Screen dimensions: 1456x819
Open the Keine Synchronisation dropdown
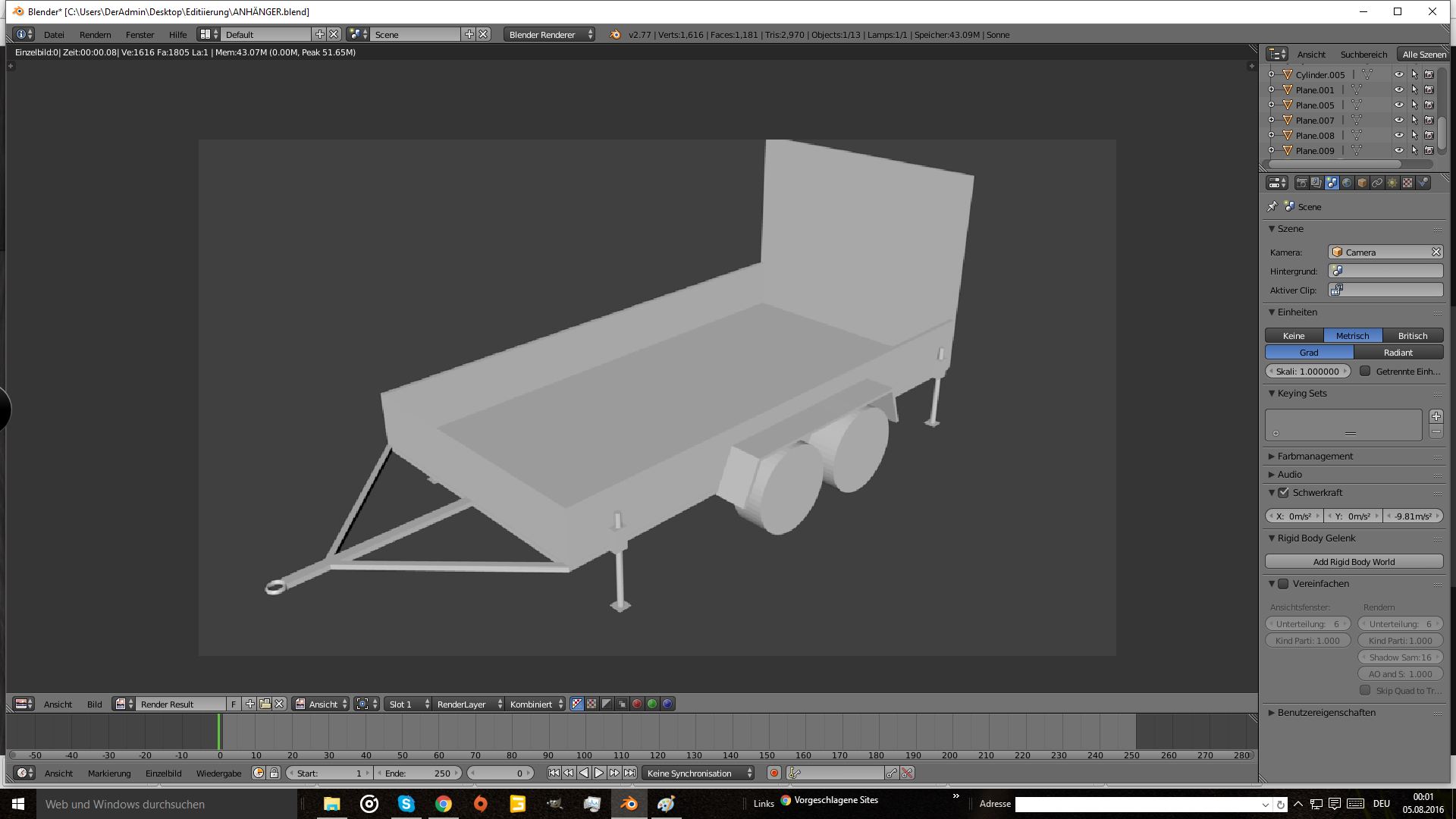point(698,773)
